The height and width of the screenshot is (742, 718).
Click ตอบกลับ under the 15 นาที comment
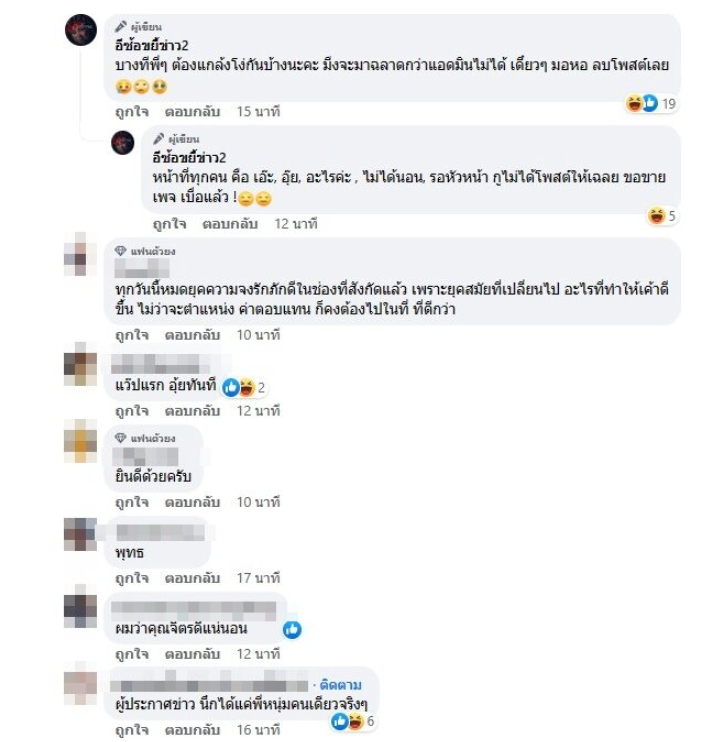(192, 112)
